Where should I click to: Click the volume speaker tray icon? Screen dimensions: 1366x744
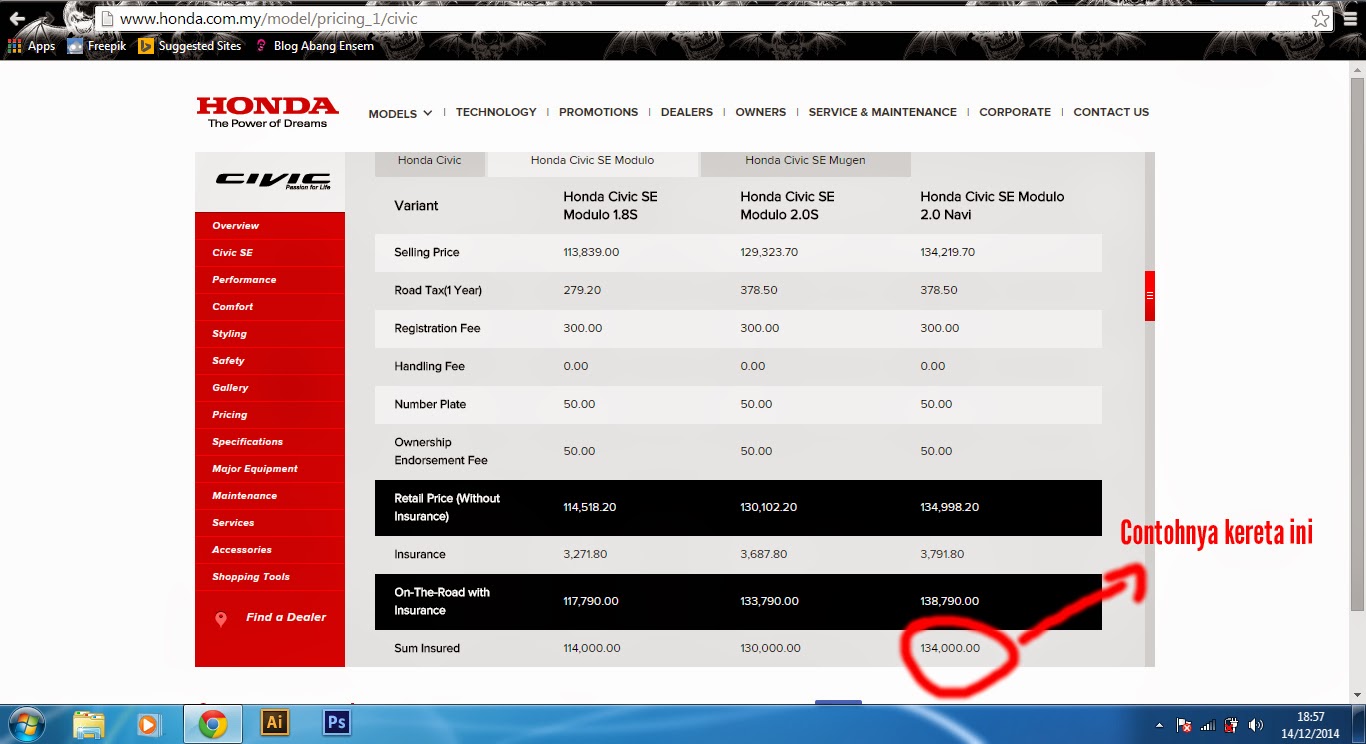(1256, 725)
